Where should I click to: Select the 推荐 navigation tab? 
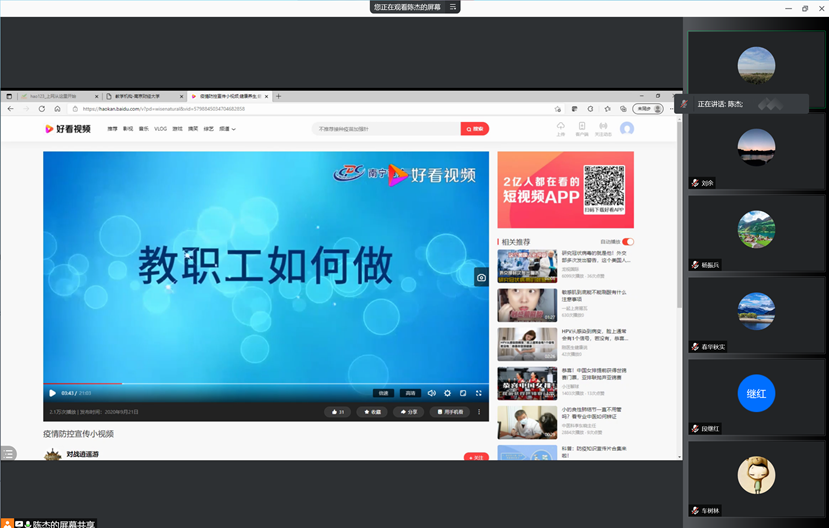[x=113, y=129]
